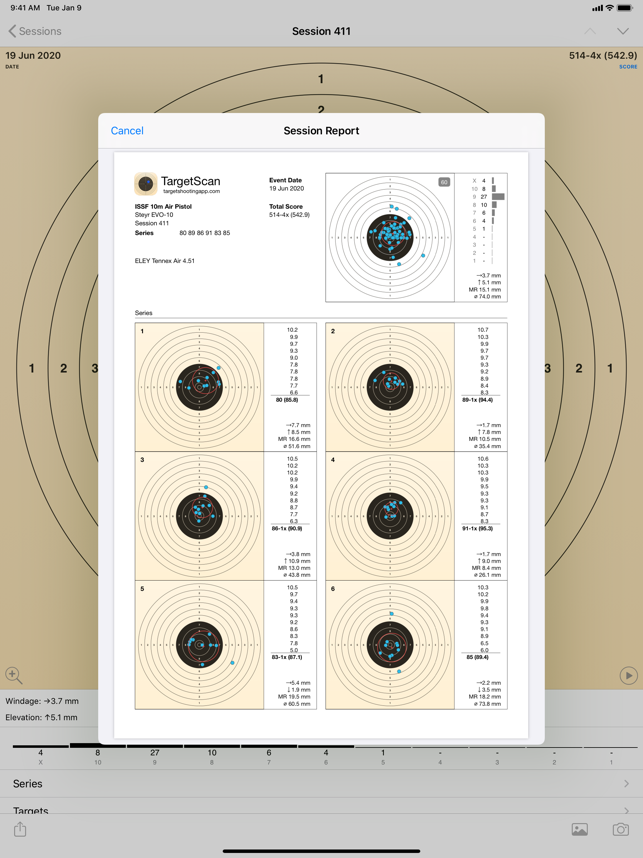Expand the Series row

pyautogui.click(x=321, y=784)
